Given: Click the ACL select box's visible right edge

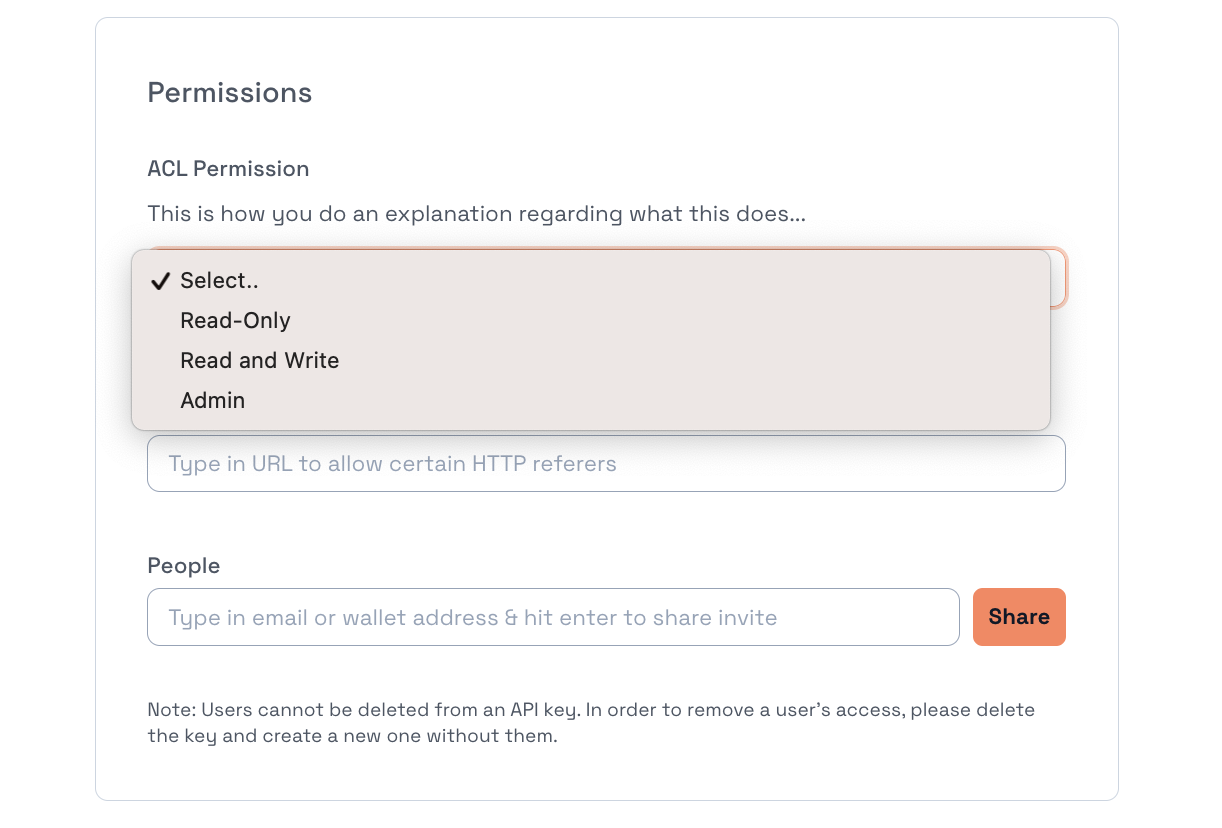Looking at the screenshot, I should [1059, 277].
